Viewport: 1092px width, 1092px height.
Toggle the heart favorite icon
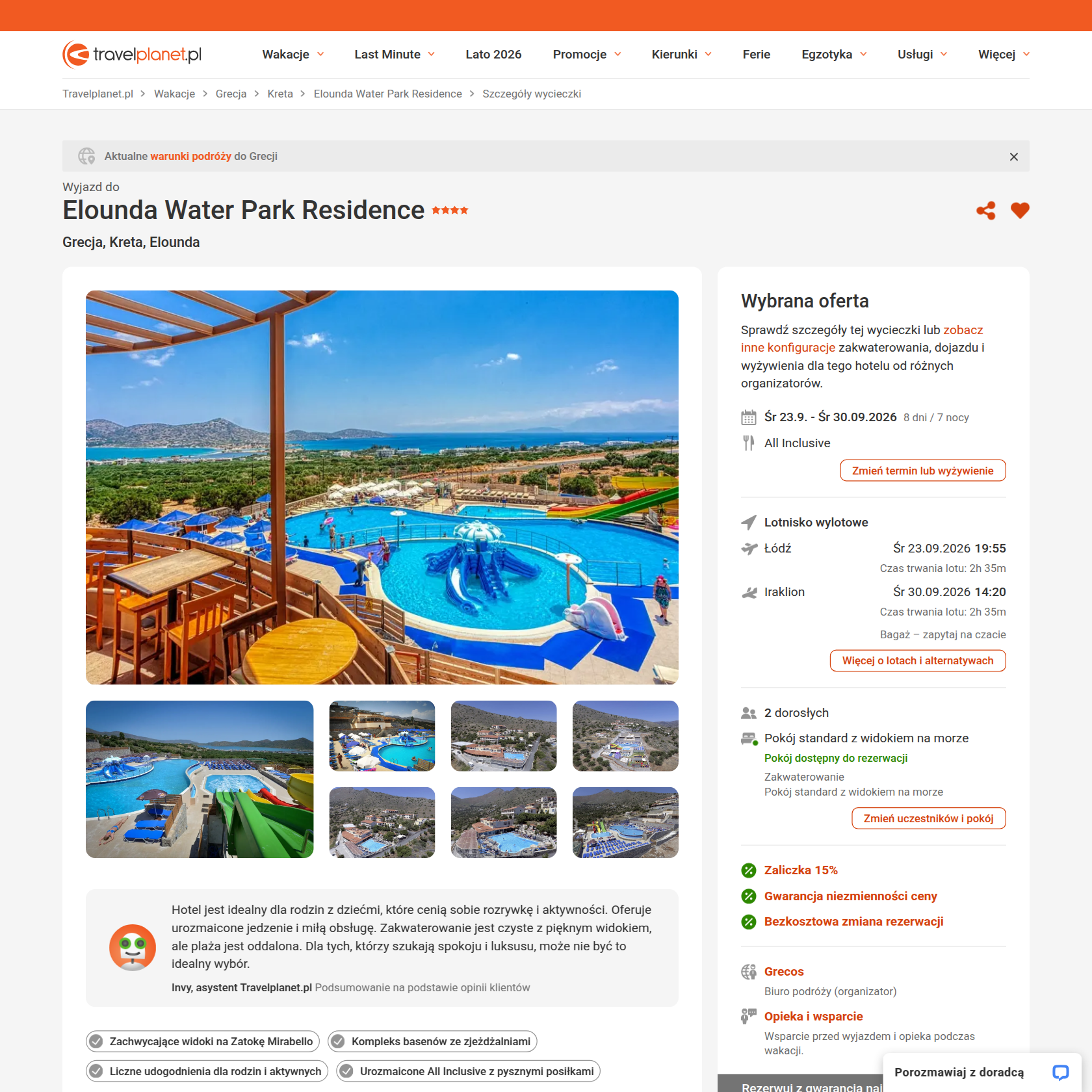[1020, 211]
